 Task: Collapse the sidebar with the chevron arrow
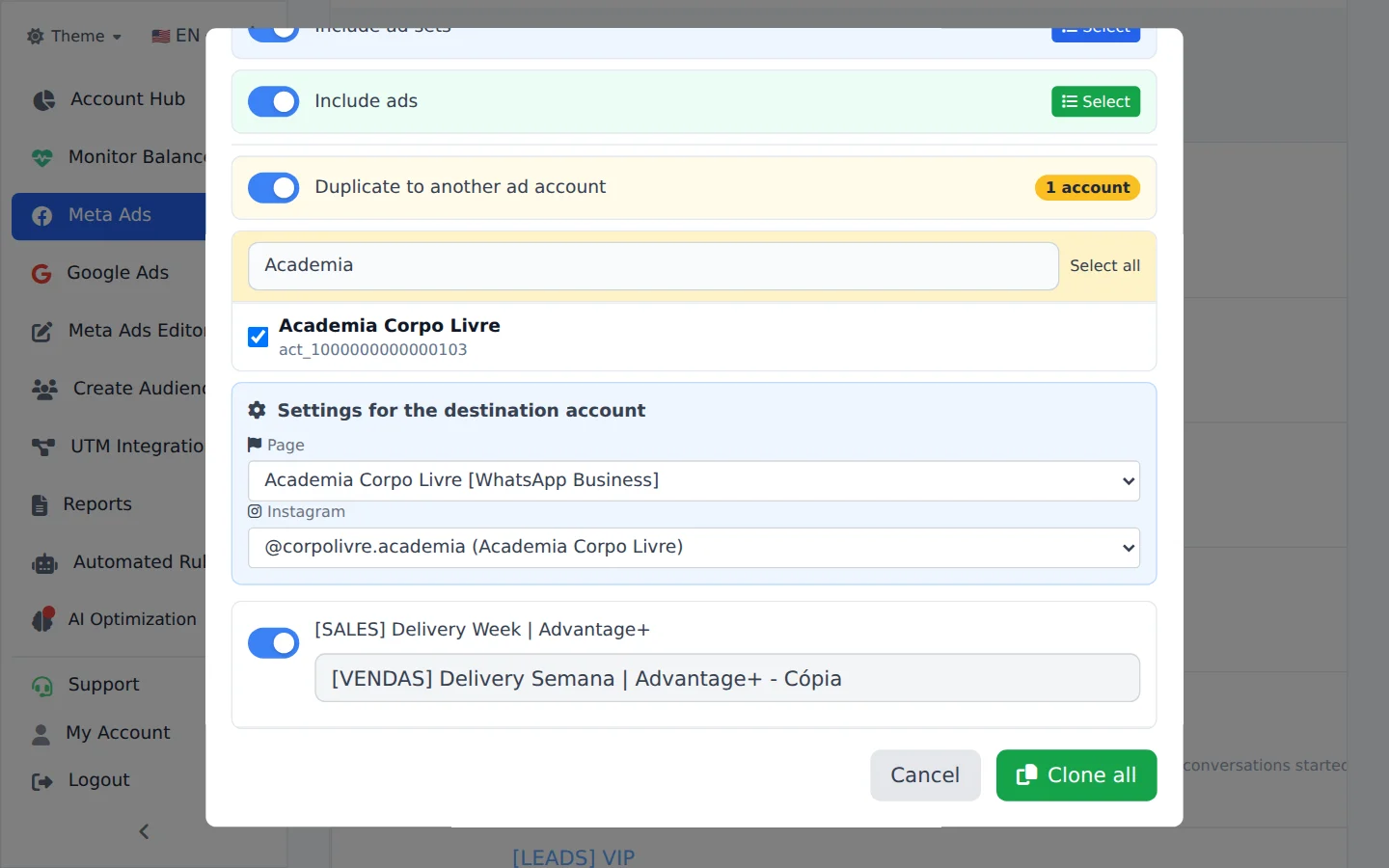click(144, 831)
